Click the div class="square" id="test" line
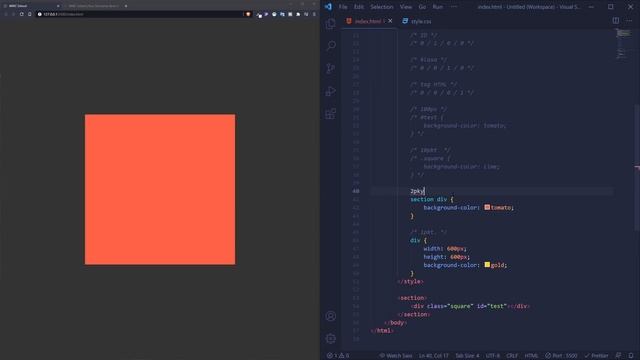Image resolution: width=640 pixels, height=360 pixels. [x=470, y=306]
